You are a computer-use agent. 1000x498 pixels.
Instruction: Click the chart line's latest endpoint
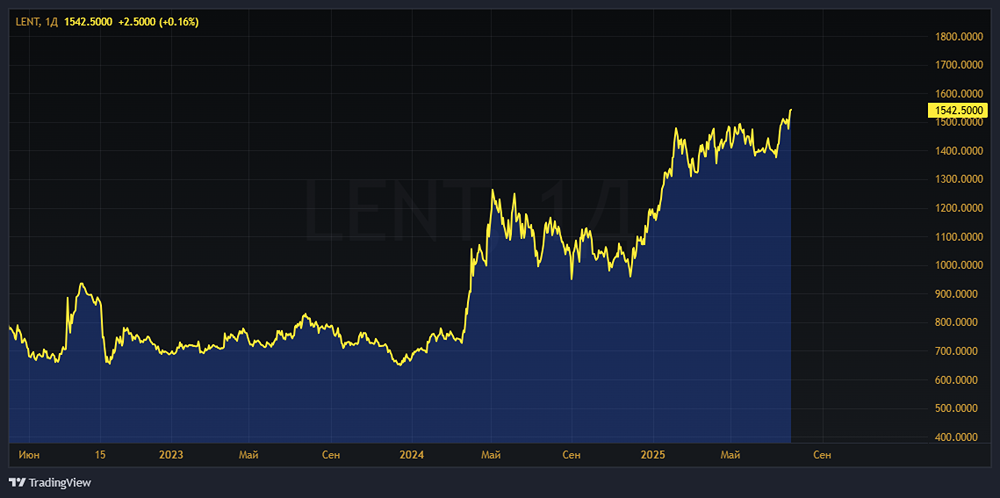click(x=791, y=110)
